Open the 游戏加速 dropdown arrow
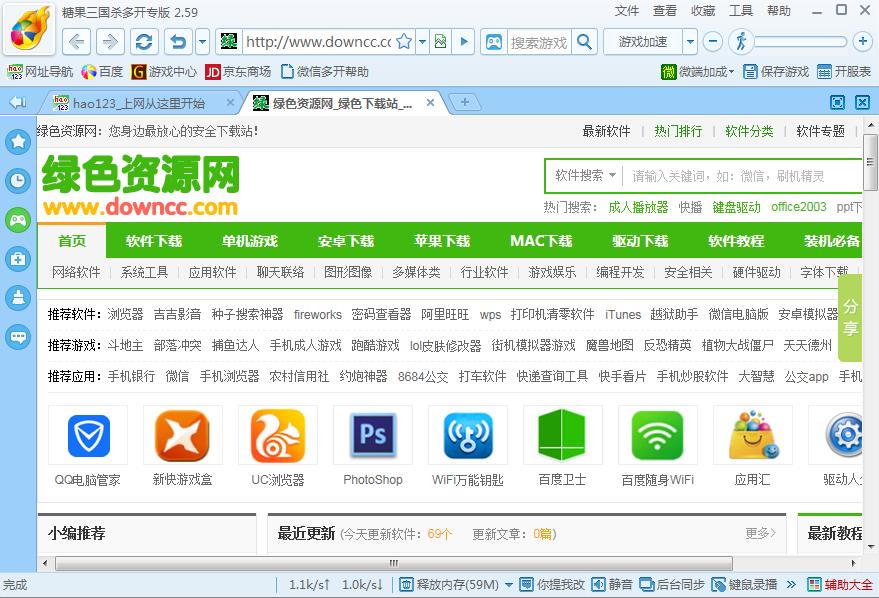 [x=692, y=42]
